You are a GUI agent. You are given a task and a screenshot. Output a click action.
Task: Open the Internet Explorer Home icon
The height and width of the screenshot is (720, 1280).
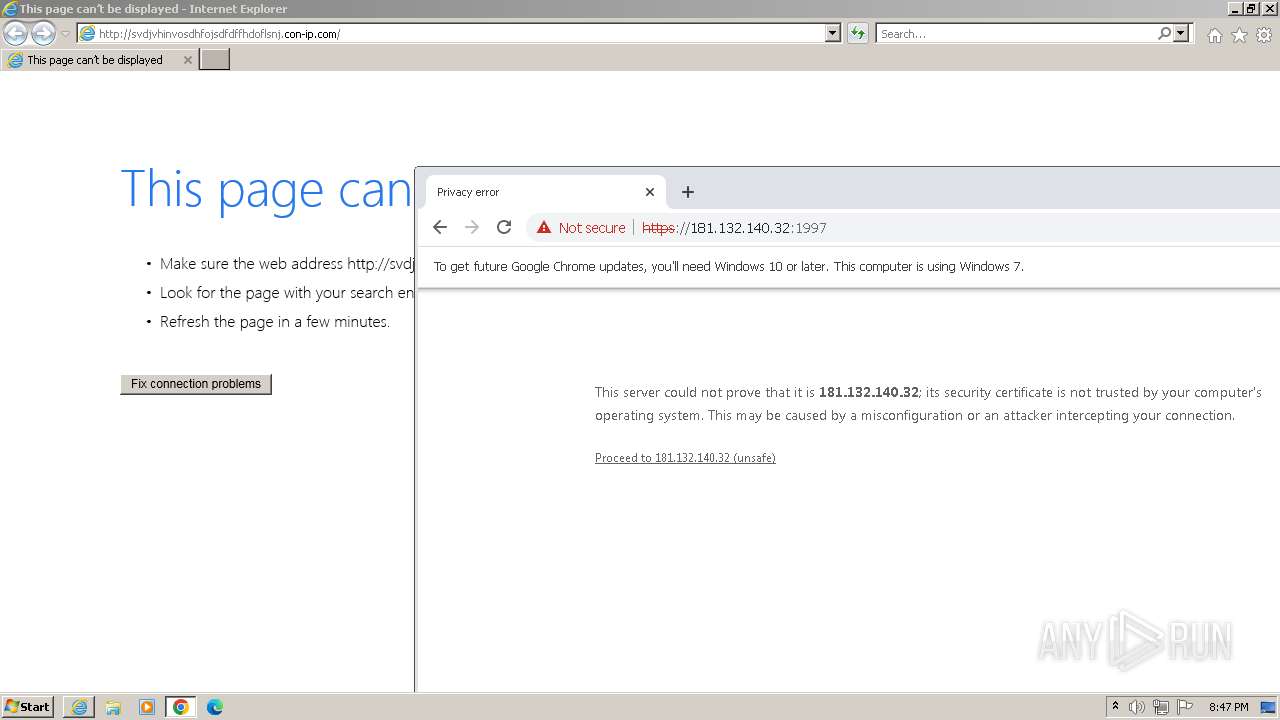pos(1214,35)
